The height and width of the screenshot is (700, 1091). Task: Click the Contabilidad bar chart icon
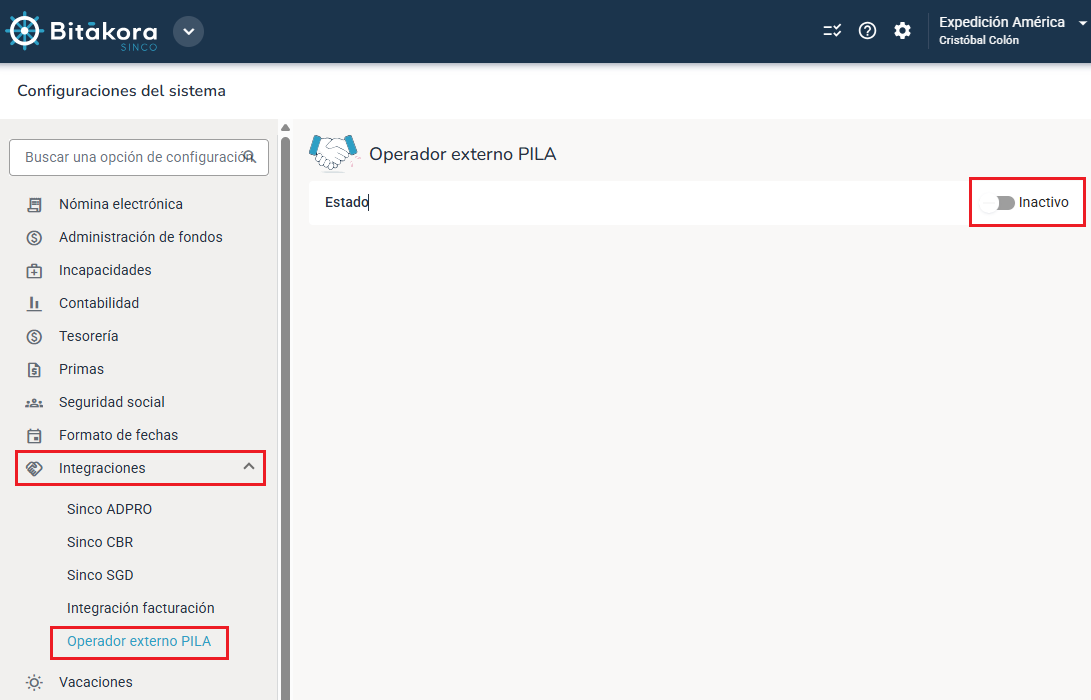click(35, 303)
